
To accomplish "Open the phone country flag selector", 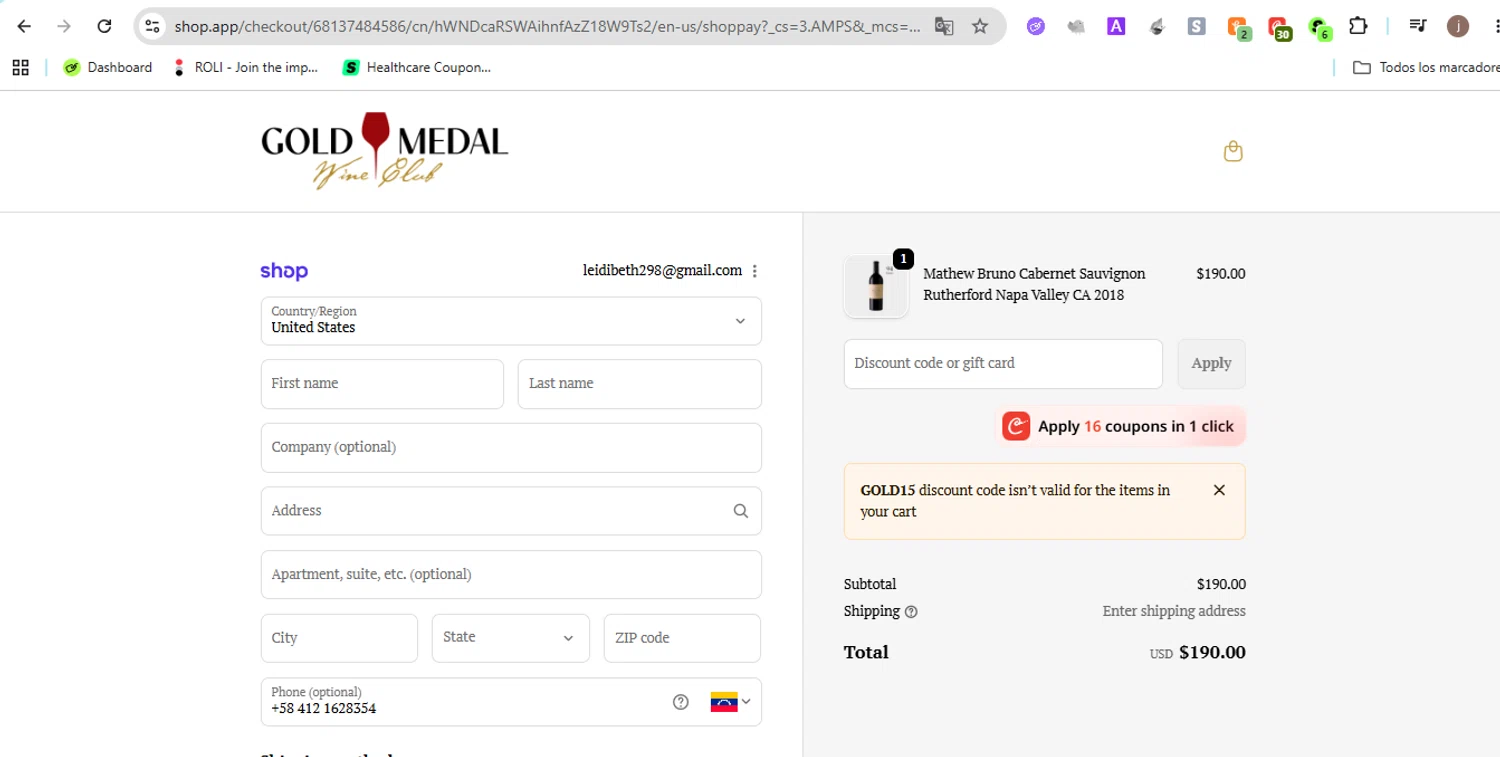I will click(x=731, y=702).
